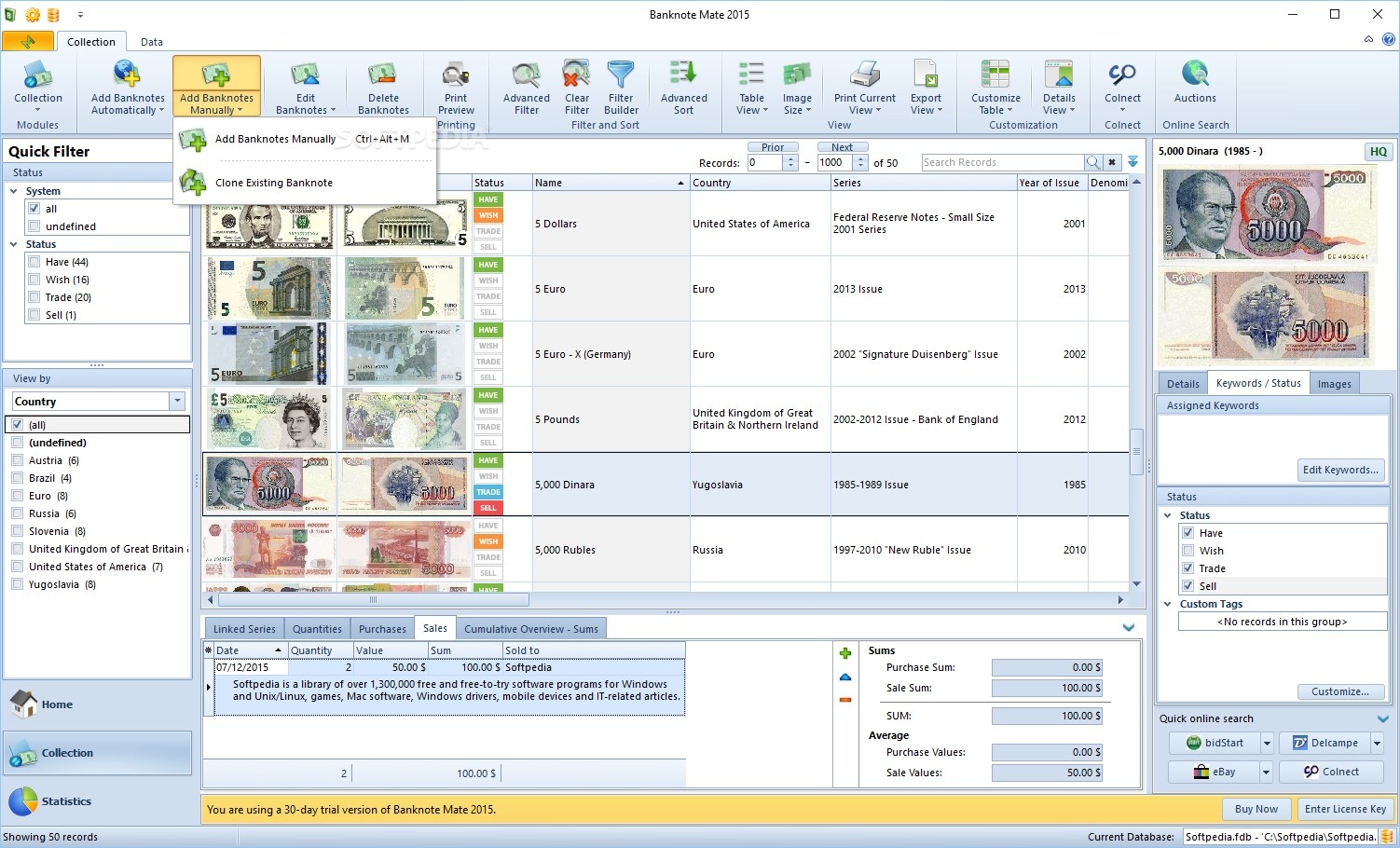Enable the Wish (16) status filter

click(34, 280)
